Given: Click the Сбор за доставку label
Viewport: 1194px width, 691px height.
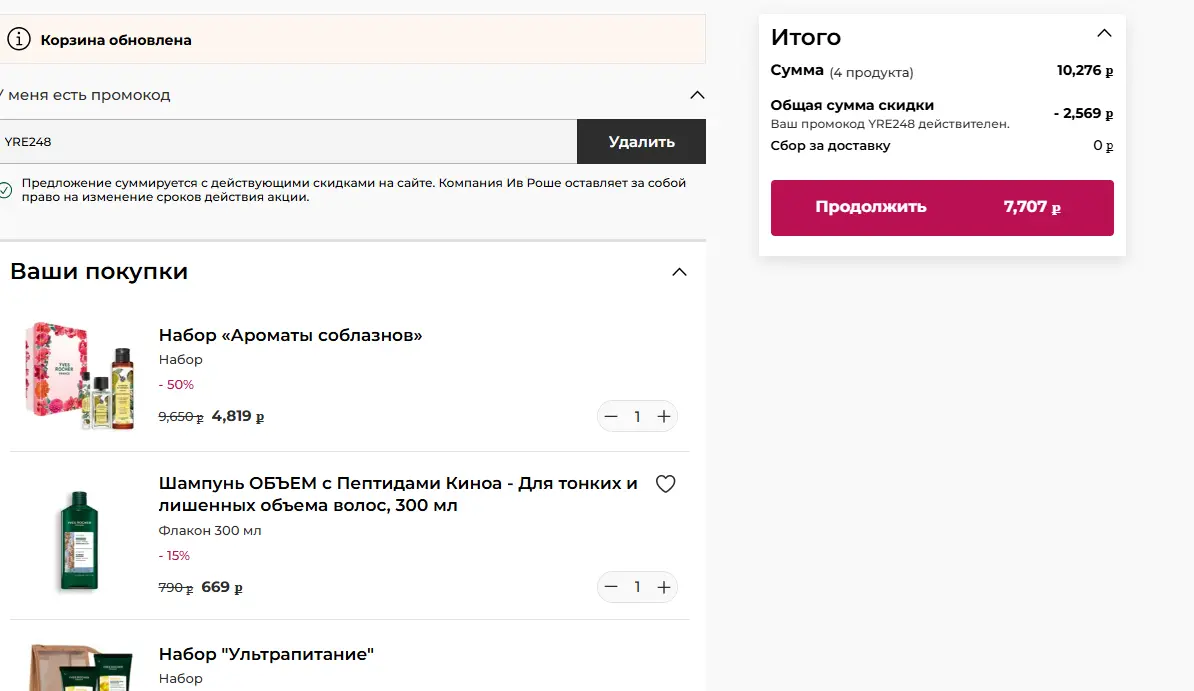Looking at the screenshot, I should (x=830, y=146).
